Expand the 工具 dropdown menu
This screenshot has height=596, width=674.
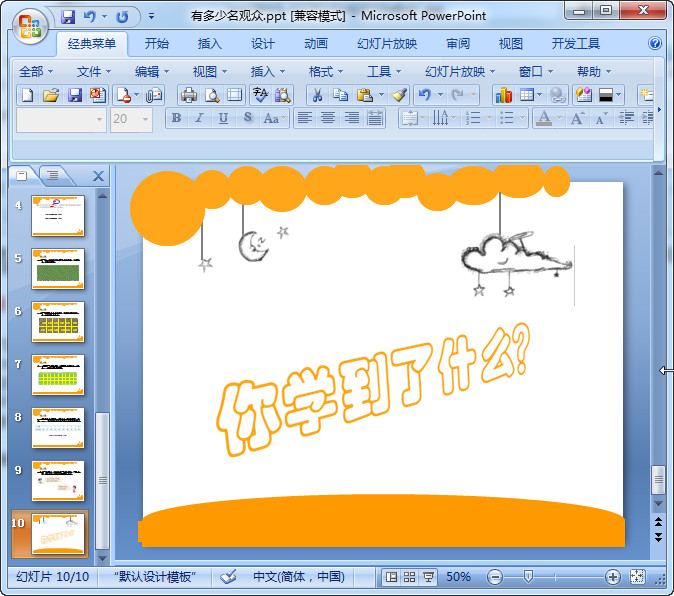coord(384,71)
